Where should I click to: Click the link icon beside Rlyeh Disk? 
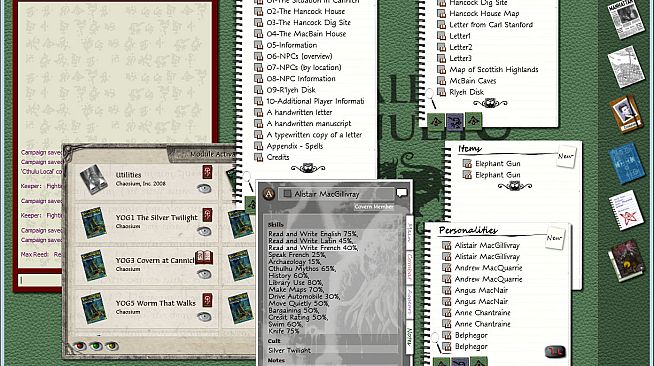[441, 92]
